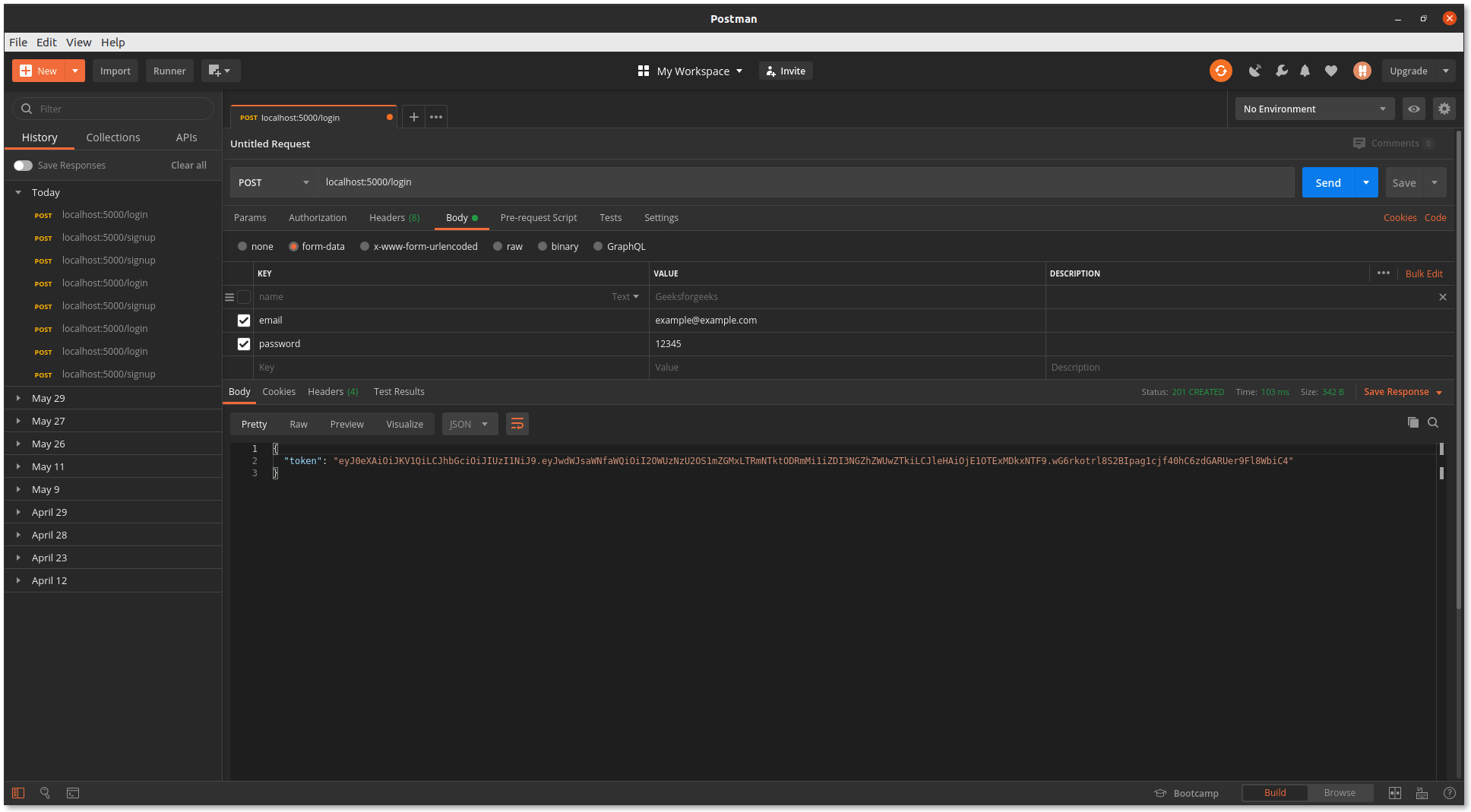Open the Save Response dropdown
The width and height of the screenshot is (1471, 812).
(x=1403, y=392)
